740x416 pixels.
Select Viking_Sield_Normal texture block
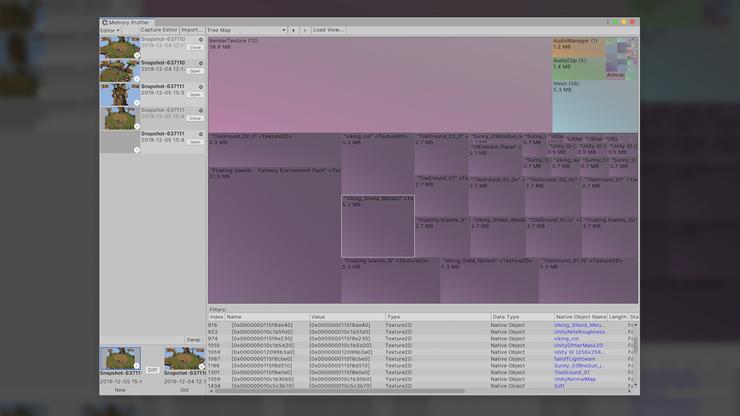pyautogui.click(x=489, y=280)
